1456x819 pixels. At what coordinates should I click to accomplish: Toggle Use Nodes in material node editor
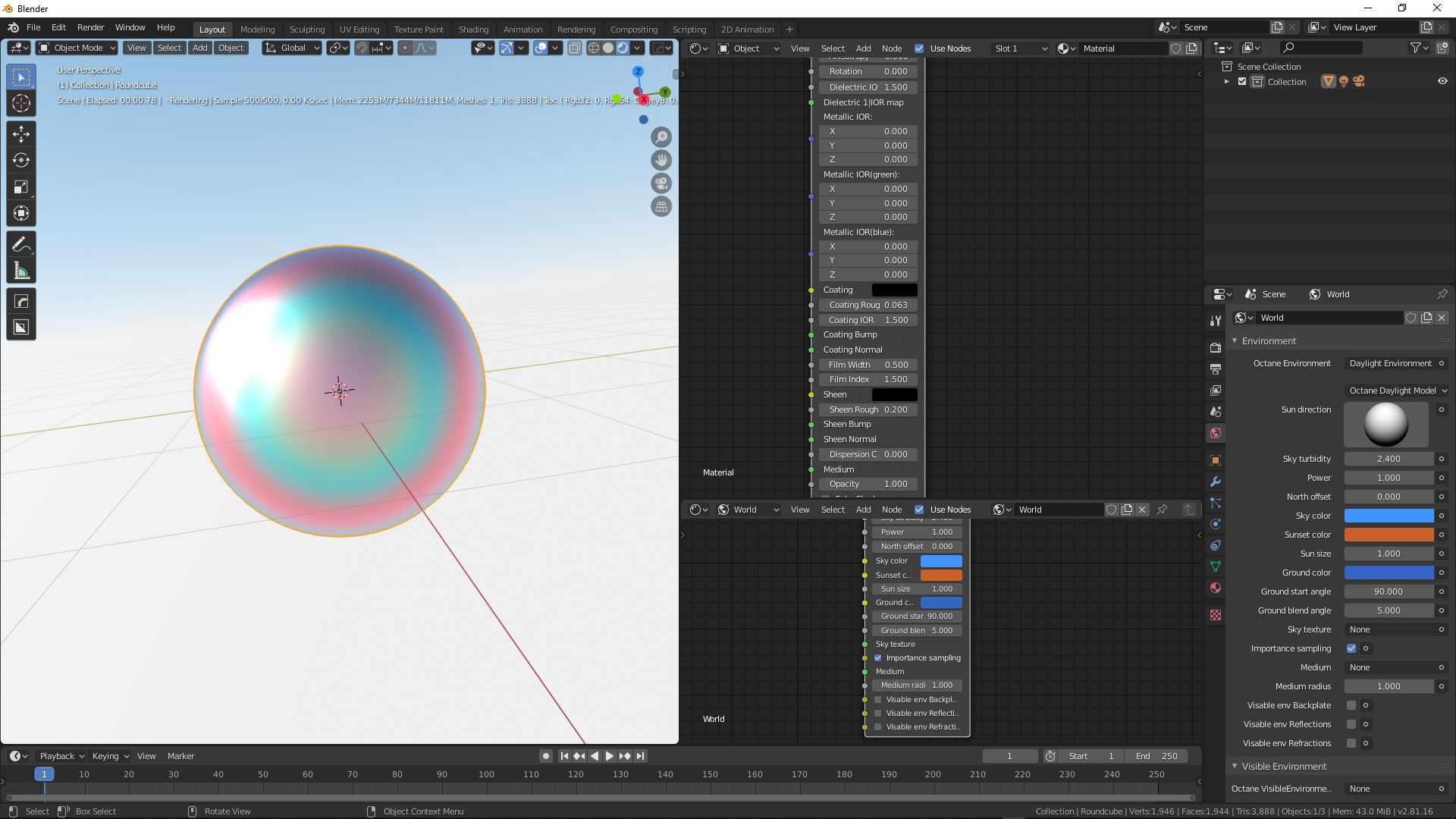click(919, 49)
